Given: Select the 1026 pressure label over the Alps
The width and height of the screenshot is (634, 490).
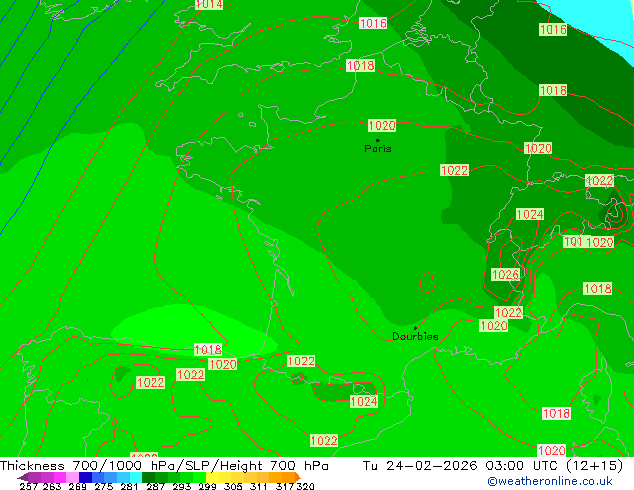Looking at the screenshot, I should click(x=505, y=275).
